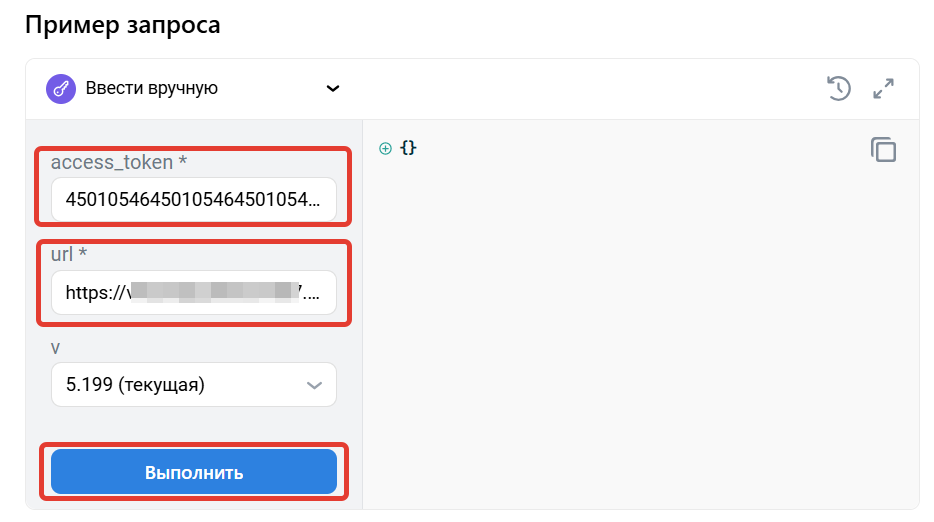Click the "v" parameter label
Viewport: 934px width, 522px height.
(x=56, y=347)
